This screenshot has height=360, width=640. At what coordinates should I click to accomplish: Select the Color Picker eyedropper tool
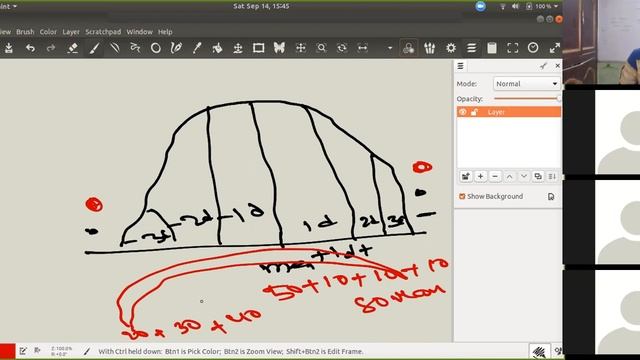point(197,48)
